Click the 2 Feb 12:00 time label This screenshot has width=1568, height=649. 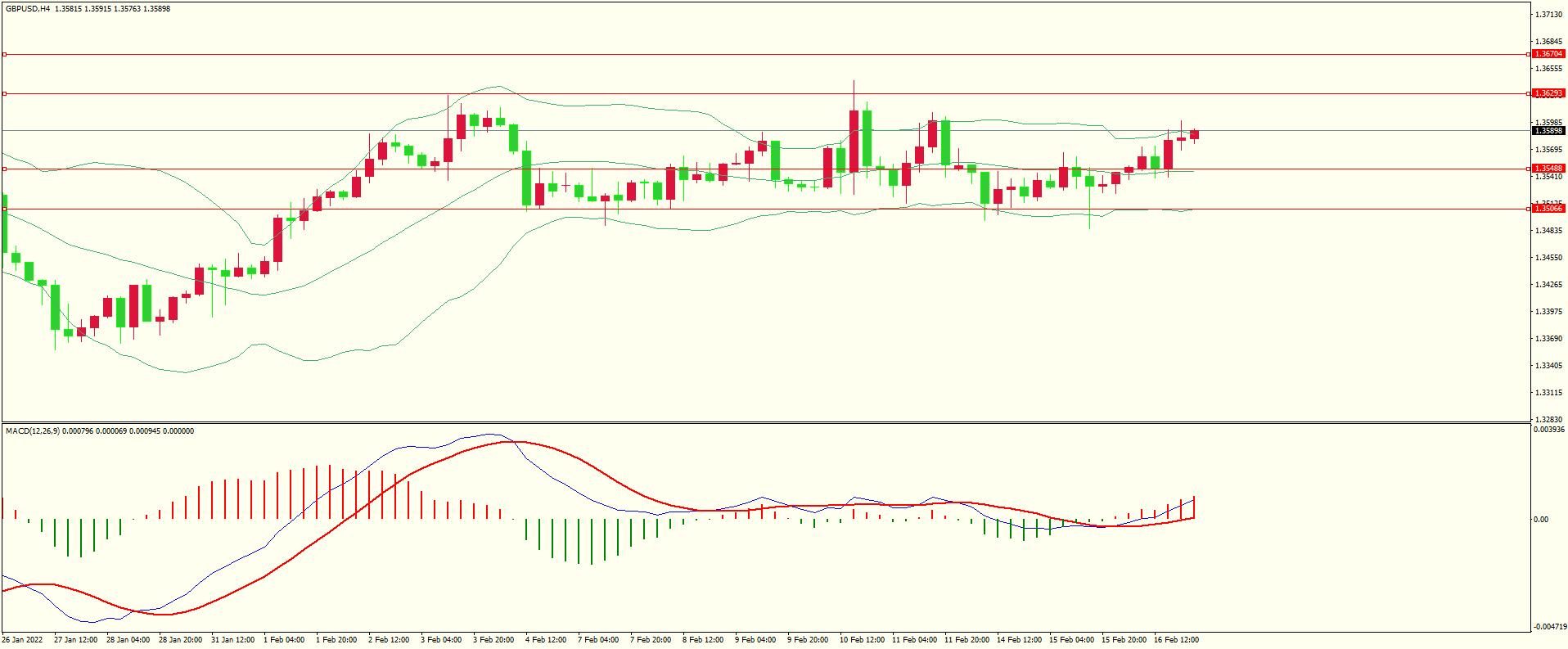click(389, 640)
